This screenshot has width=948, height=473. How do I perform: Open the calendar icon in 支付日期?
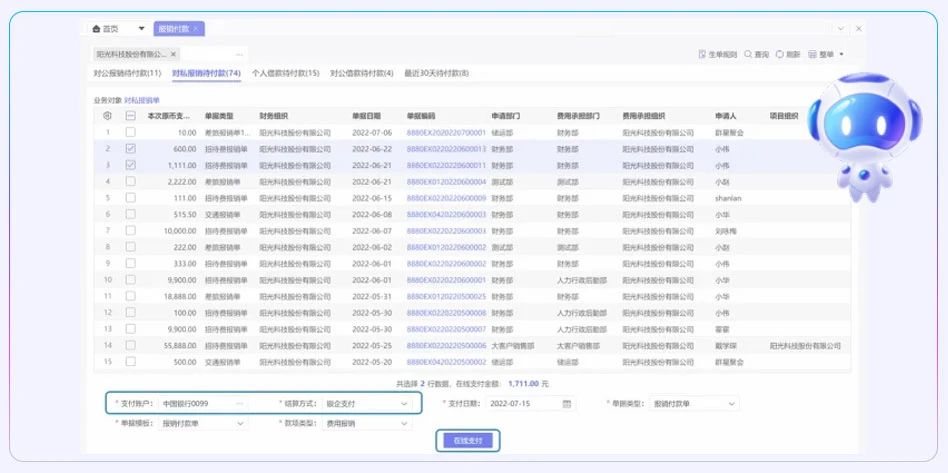point(567,404)
